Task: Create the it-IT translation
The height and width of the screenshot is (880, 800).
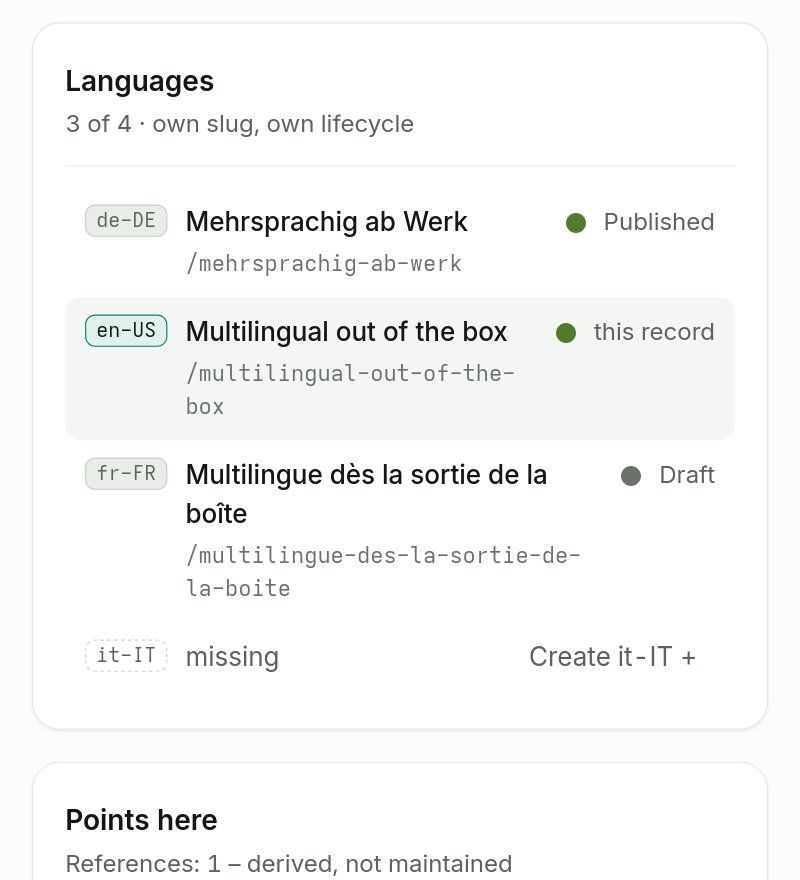Action: tap(612, 657)
